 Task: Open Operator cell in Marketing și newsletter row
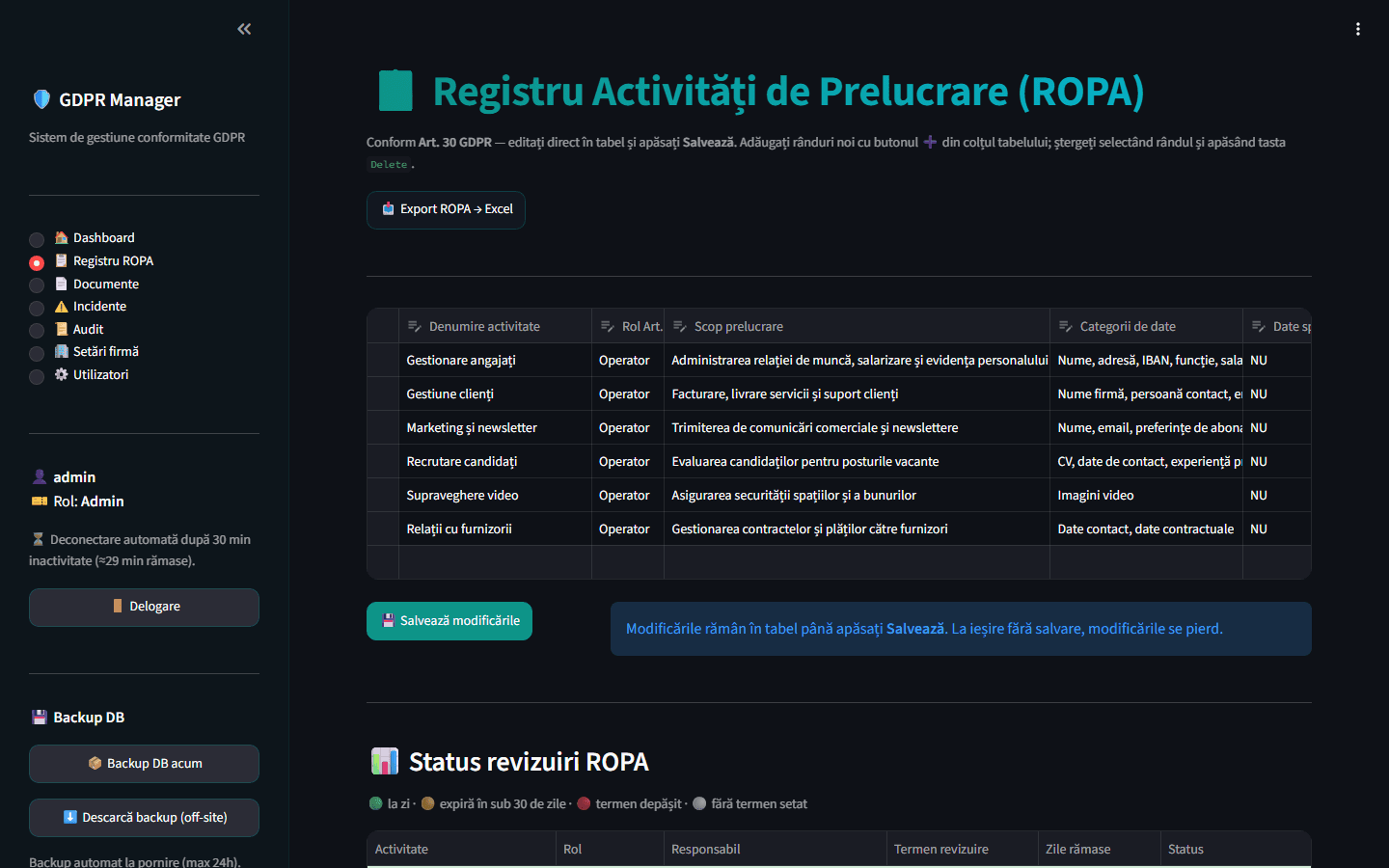tap(628, 427)
